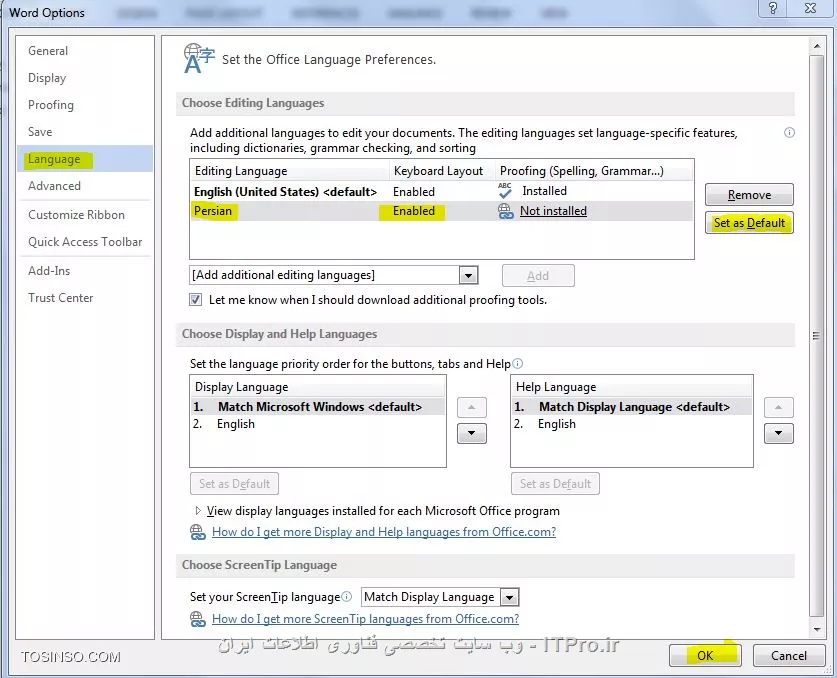The width and height of the screenshot is (837, 678).
Task: Select English (United States) default editing language row
Action: 441,191
